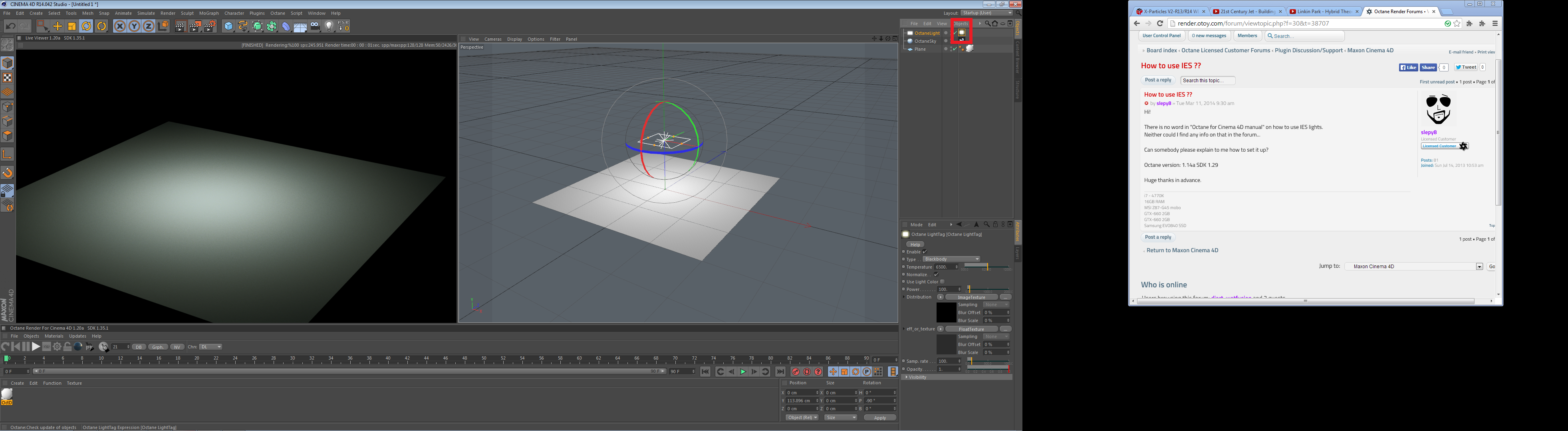Check the Use Light Color checkbox
The height and width of the screenshot is (431, 1568).
coord(942,281)
